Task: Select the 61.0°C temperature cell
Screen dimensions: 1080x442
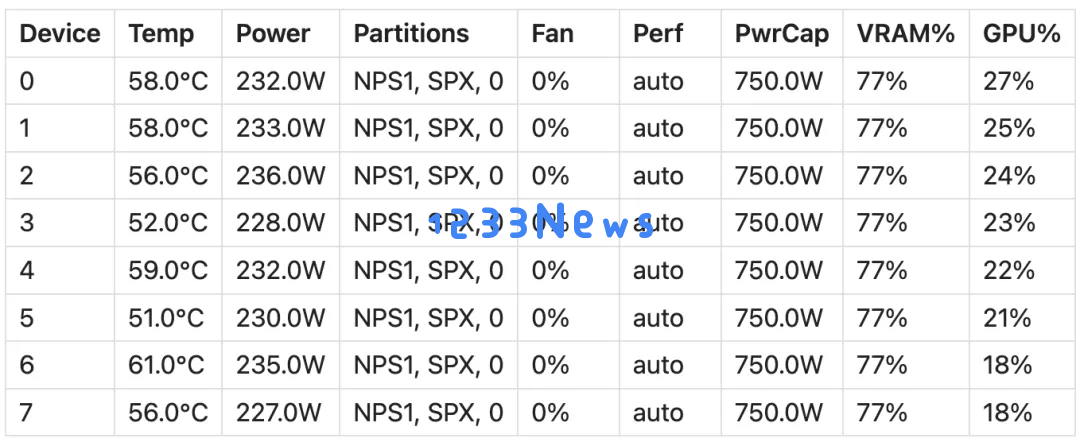Action: (167, 365)
